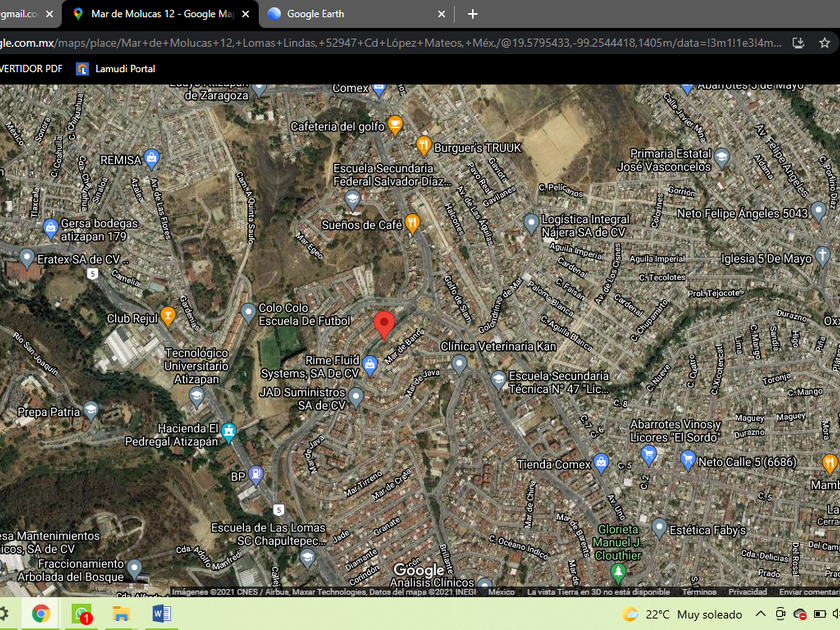Click the Estética Faby's place marker
The width and height of the screenshot is (840, 630).
pyautogui.click(x=659, y=528)
